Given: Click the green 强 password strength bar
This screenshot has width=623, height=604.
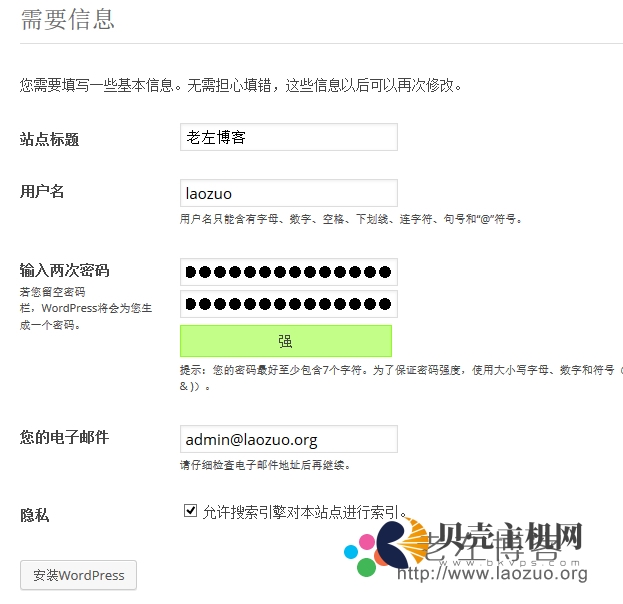Looking at the screenshot, I should coord(286,341).
